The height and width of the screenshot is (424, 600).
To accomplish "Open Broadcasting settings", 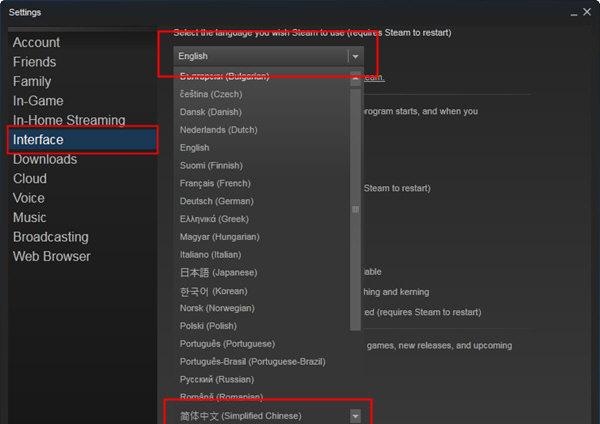I will [51, 237].
